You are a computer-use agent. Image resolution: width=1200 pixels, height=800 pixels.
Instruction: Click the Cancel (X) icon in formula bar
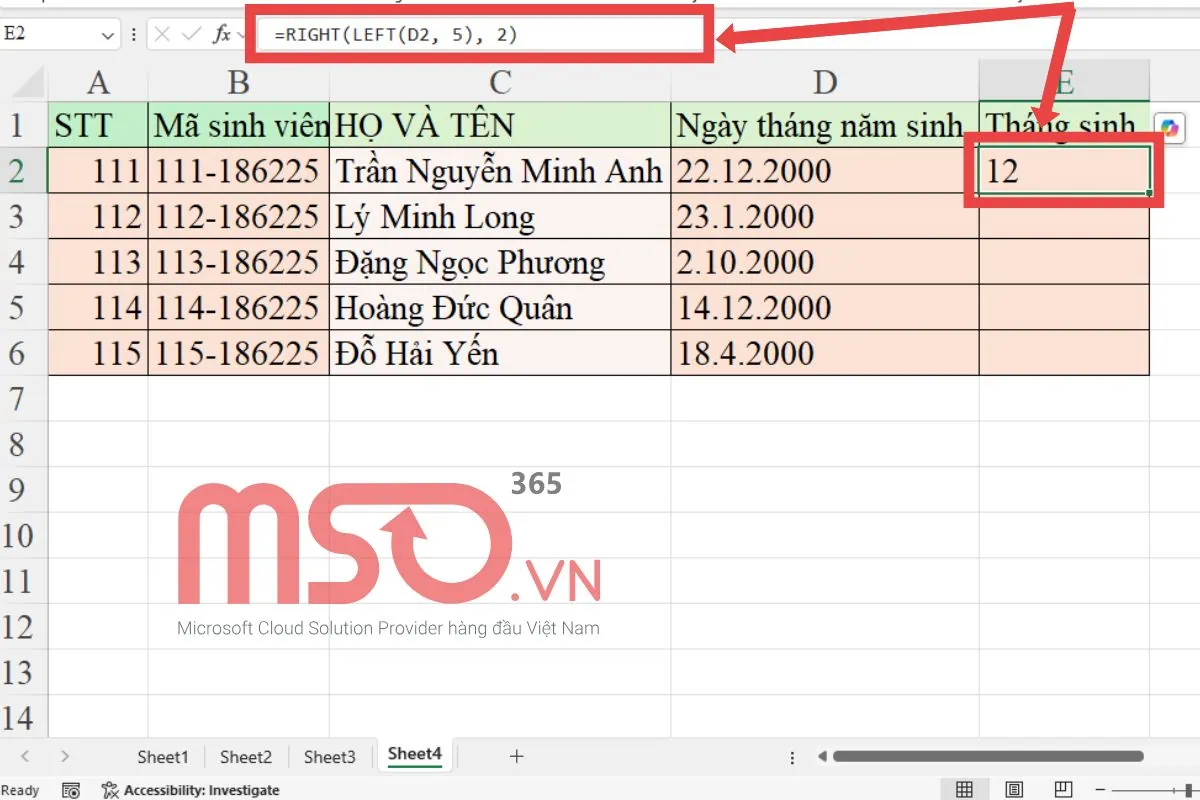coord(162,33)
